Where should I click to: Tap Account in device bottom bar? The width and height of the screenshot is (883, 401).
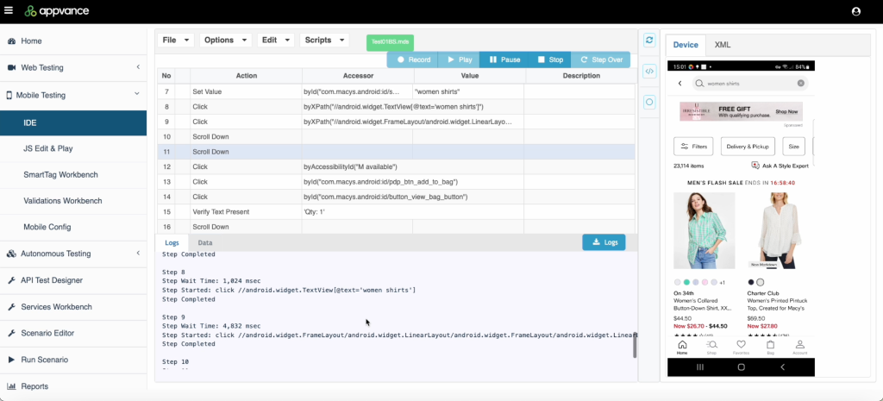pos(800,347)
